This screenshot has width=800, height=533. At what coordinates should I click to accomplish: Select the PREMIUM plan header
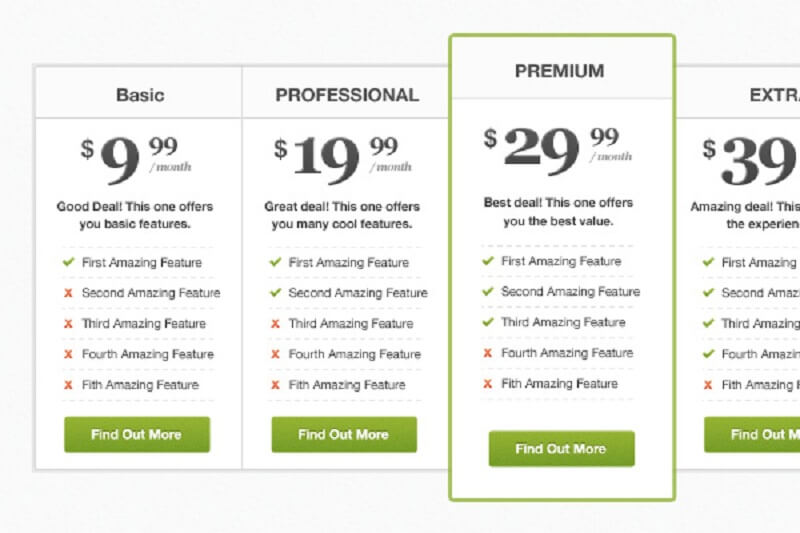coord(560,71)
